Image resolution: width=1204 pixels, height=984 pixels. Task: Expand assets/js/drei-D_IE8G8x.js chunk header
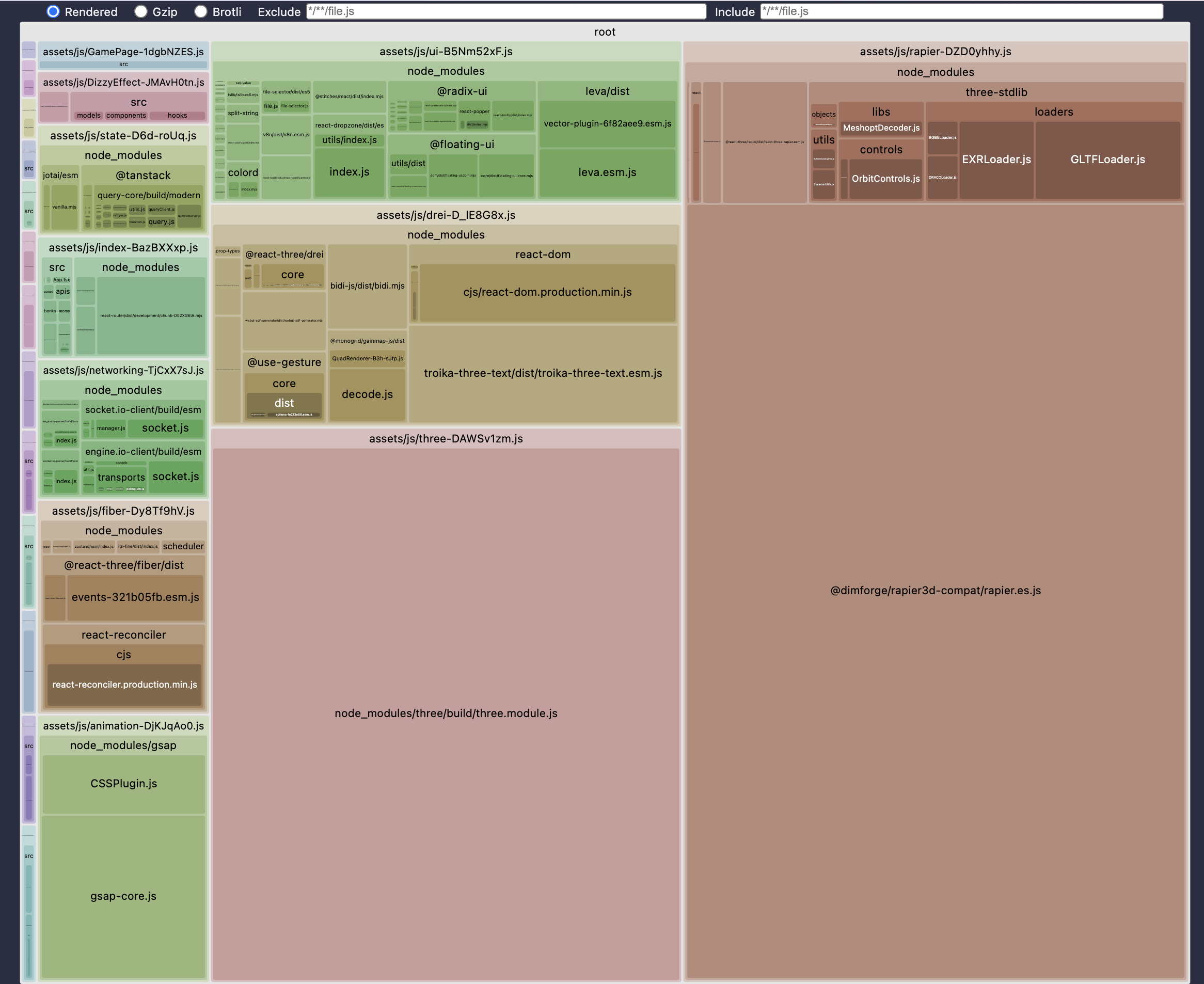pos(446,215)
